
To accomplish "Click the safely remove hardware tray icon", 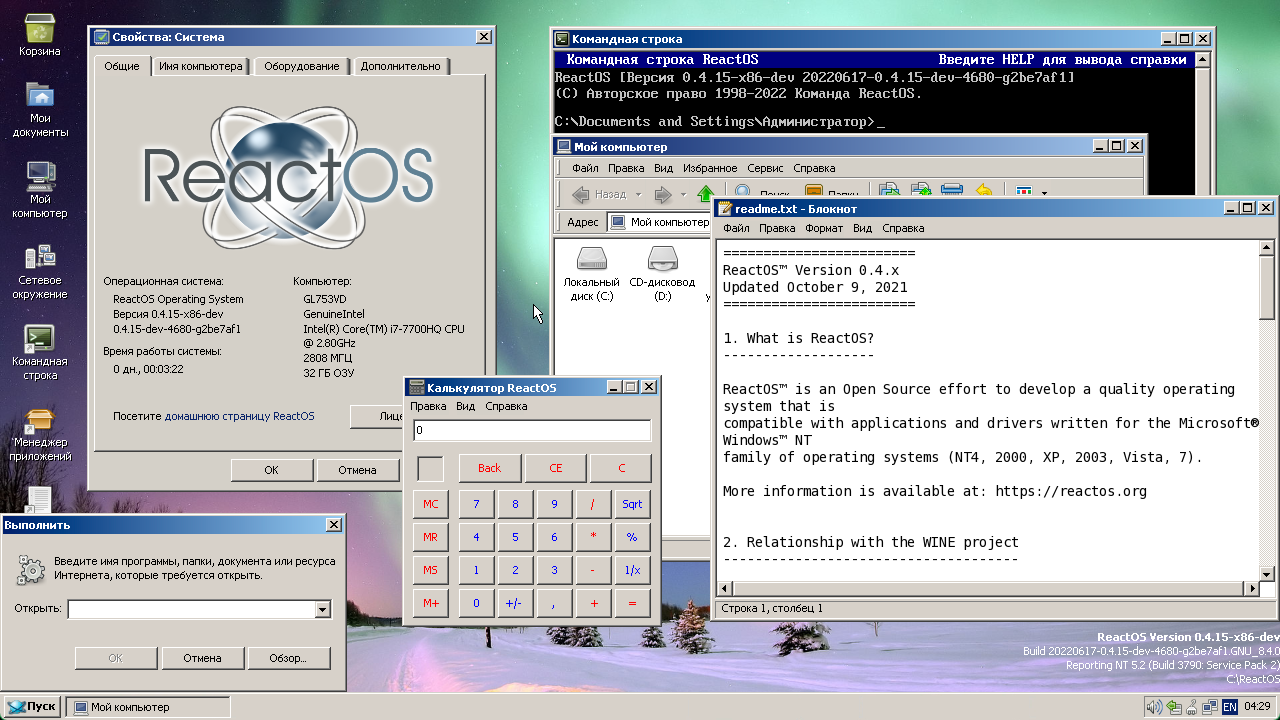I will pyautogui.click(x=1173, y=707).
